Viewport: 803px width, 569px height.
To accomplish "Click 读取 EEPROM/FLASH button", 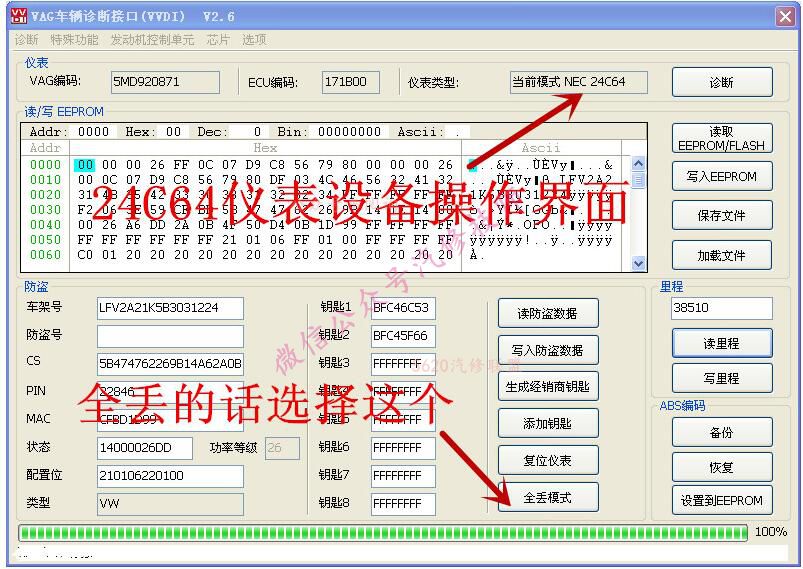I will pyautogui.click(x=722, y=138).
